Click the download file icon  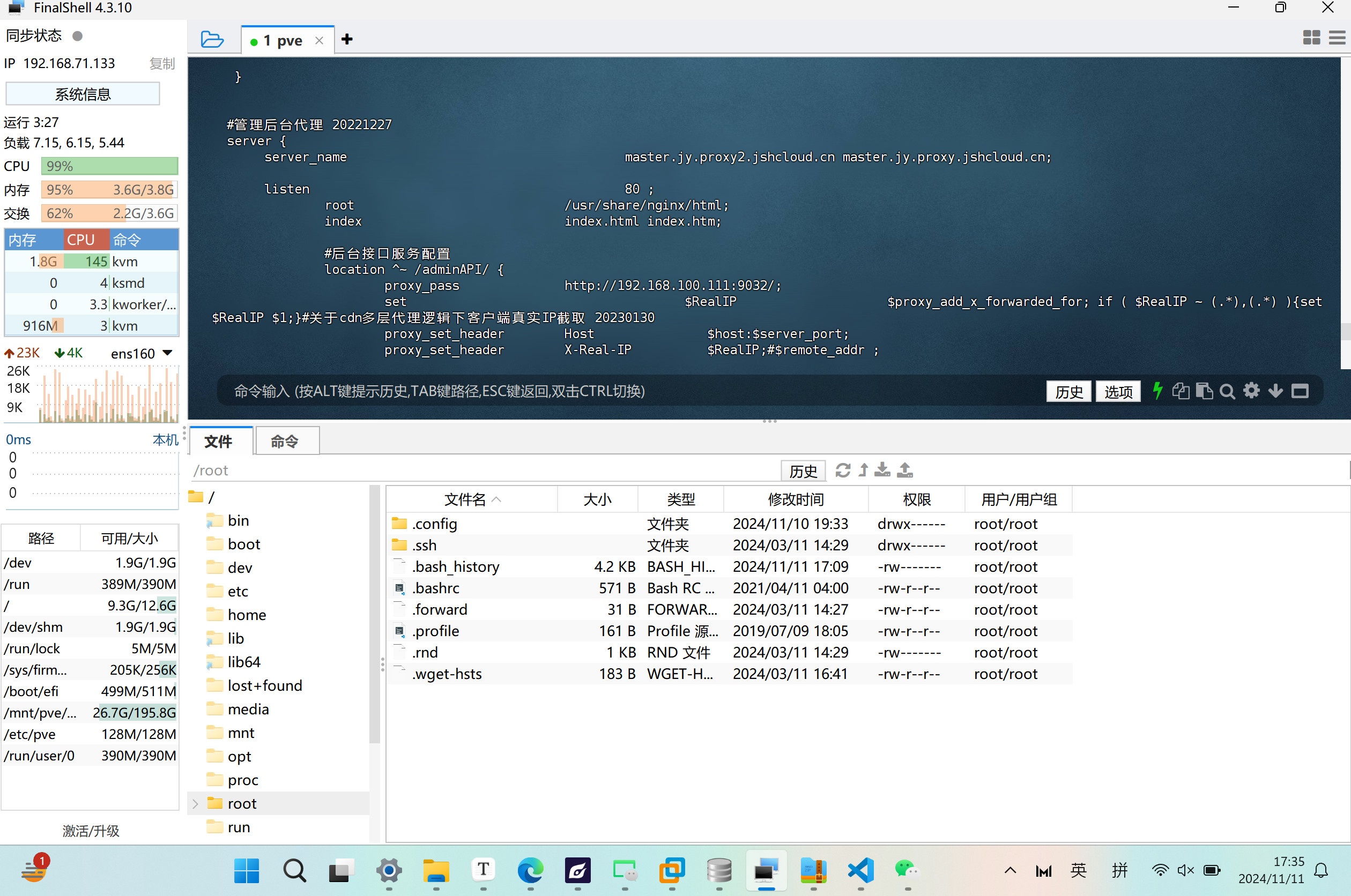[x=882, y=470]
